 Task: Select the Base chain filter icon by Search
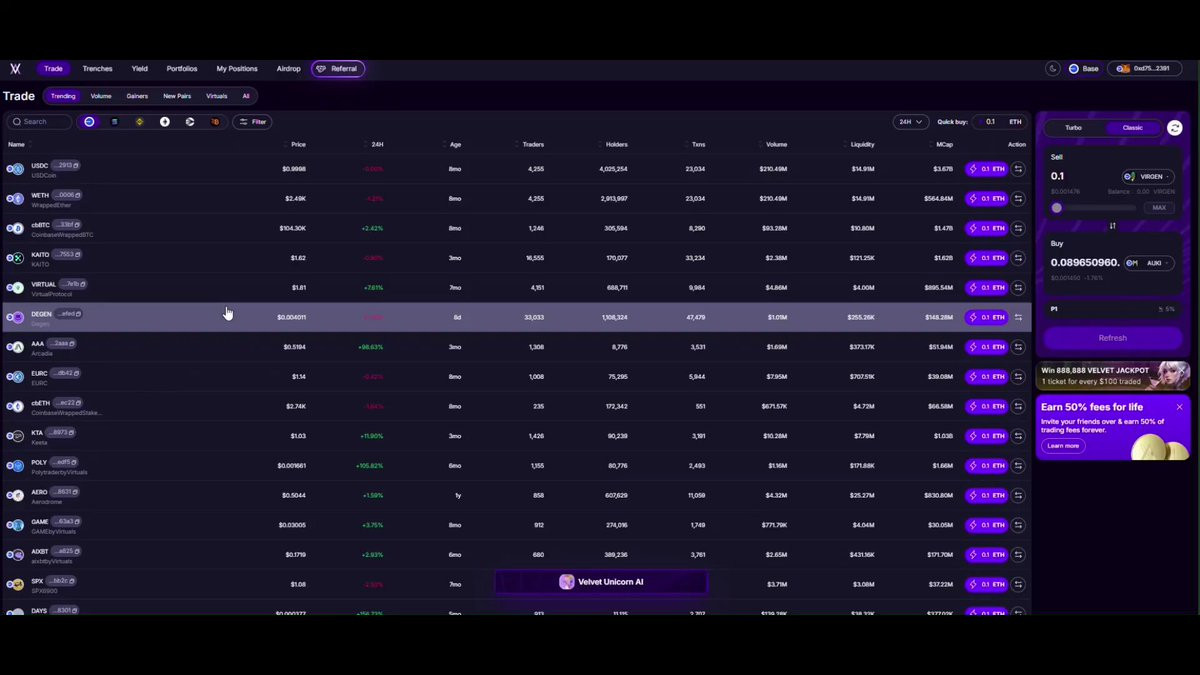coord(89,122)
